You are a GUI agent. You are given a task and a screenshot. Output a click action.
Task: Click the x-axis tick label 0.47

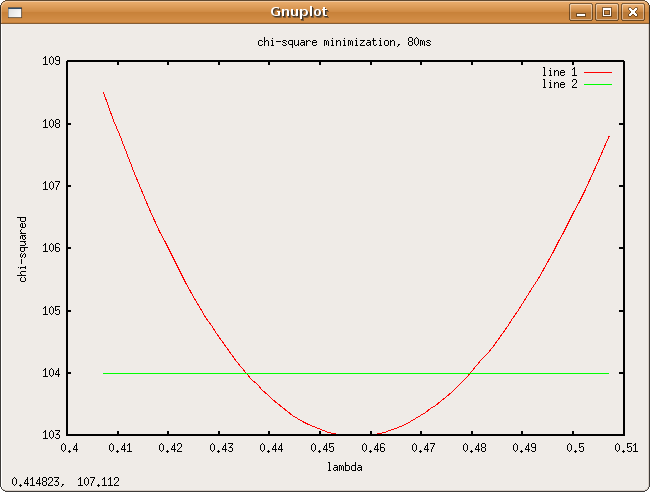(423, 448)
